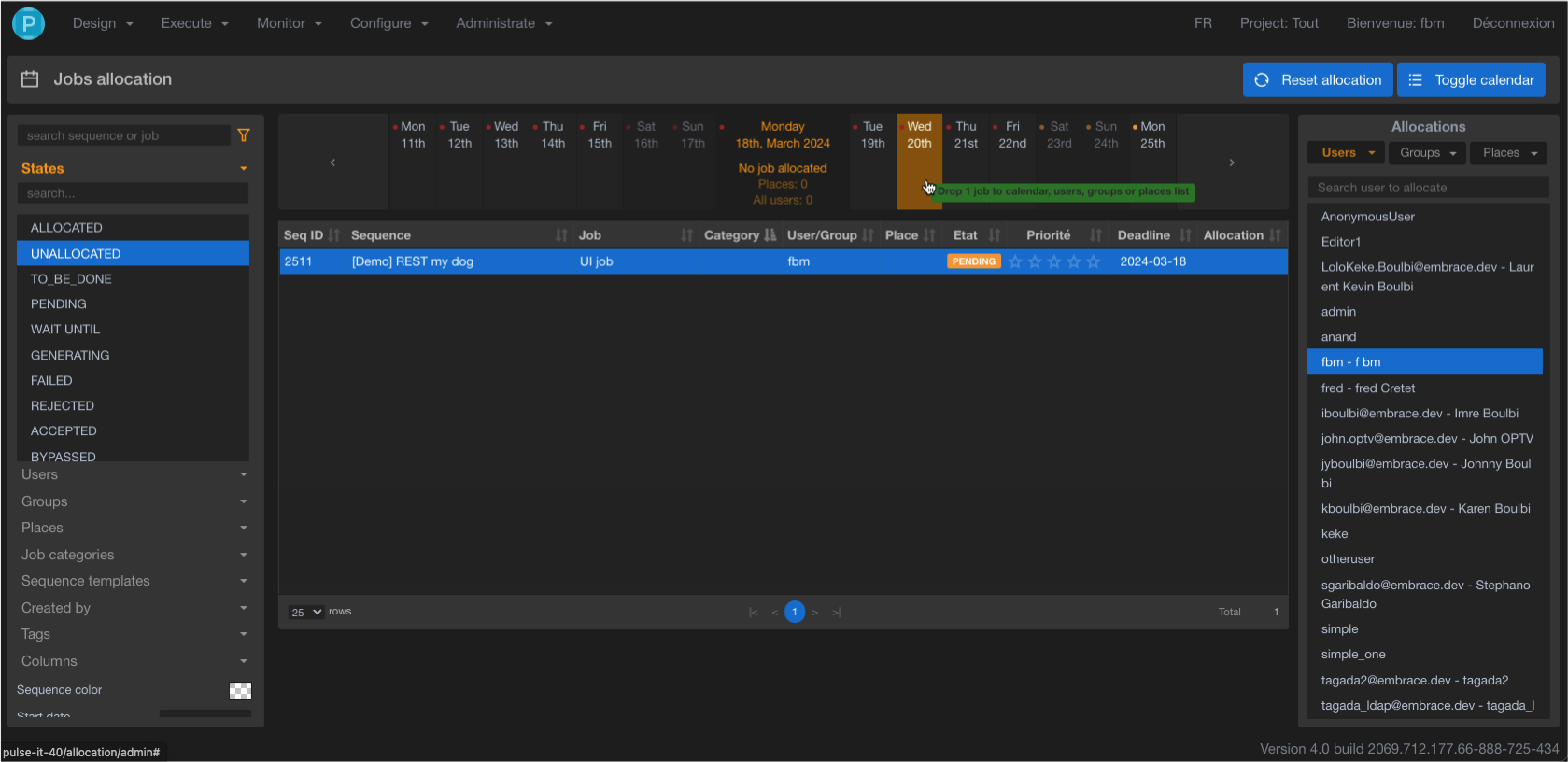Sort by Category column arrows
This screenshot has width=1568, height=762.
tap(770, 235)
